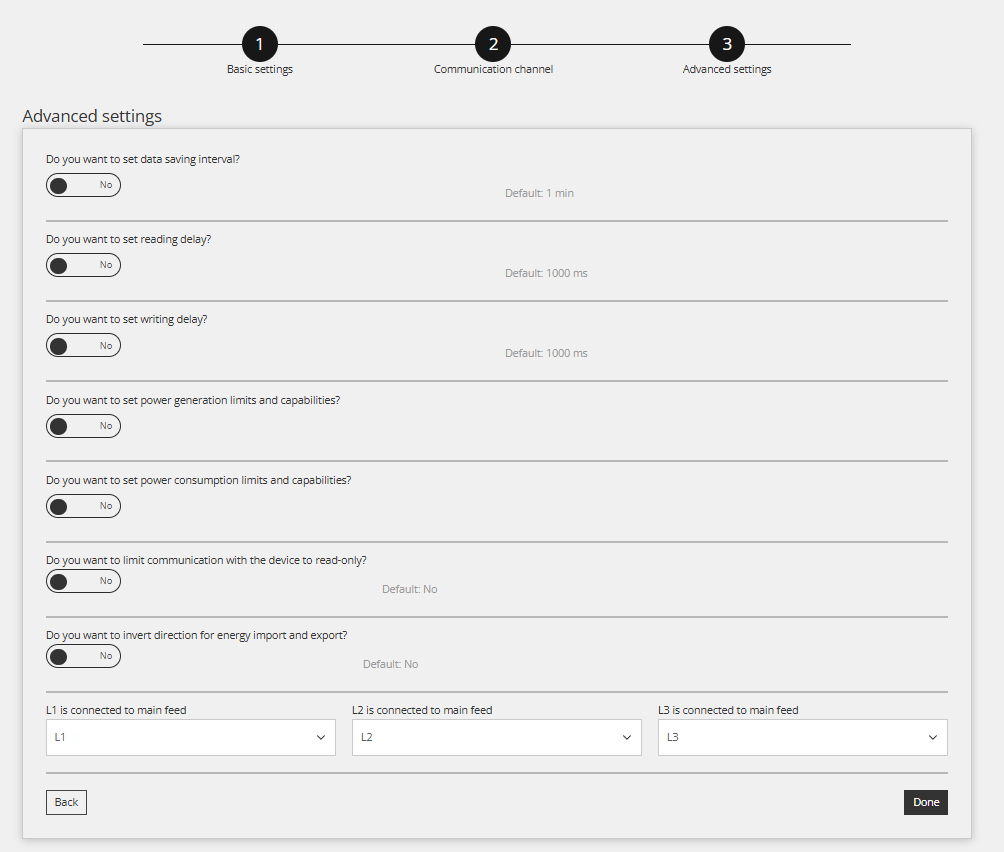Screen dimensions: 1004x852
Task: Open the L2 main feed dropdown
Action: click(496, 738)
